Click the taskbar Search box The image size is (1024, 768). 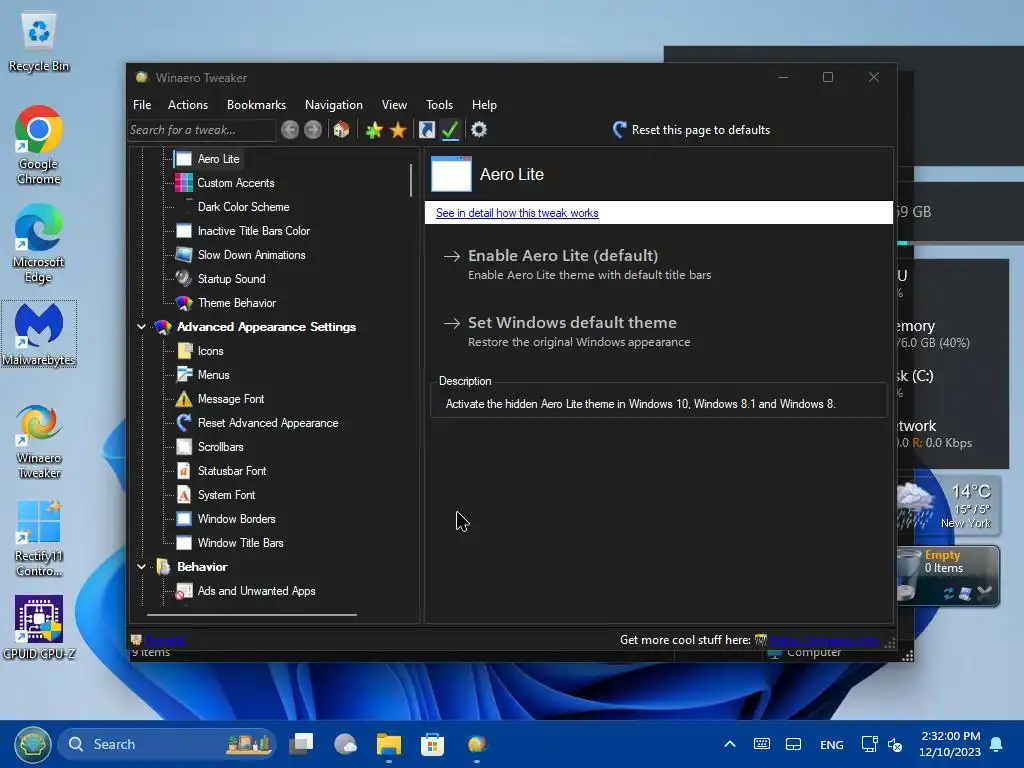(167, 744)
